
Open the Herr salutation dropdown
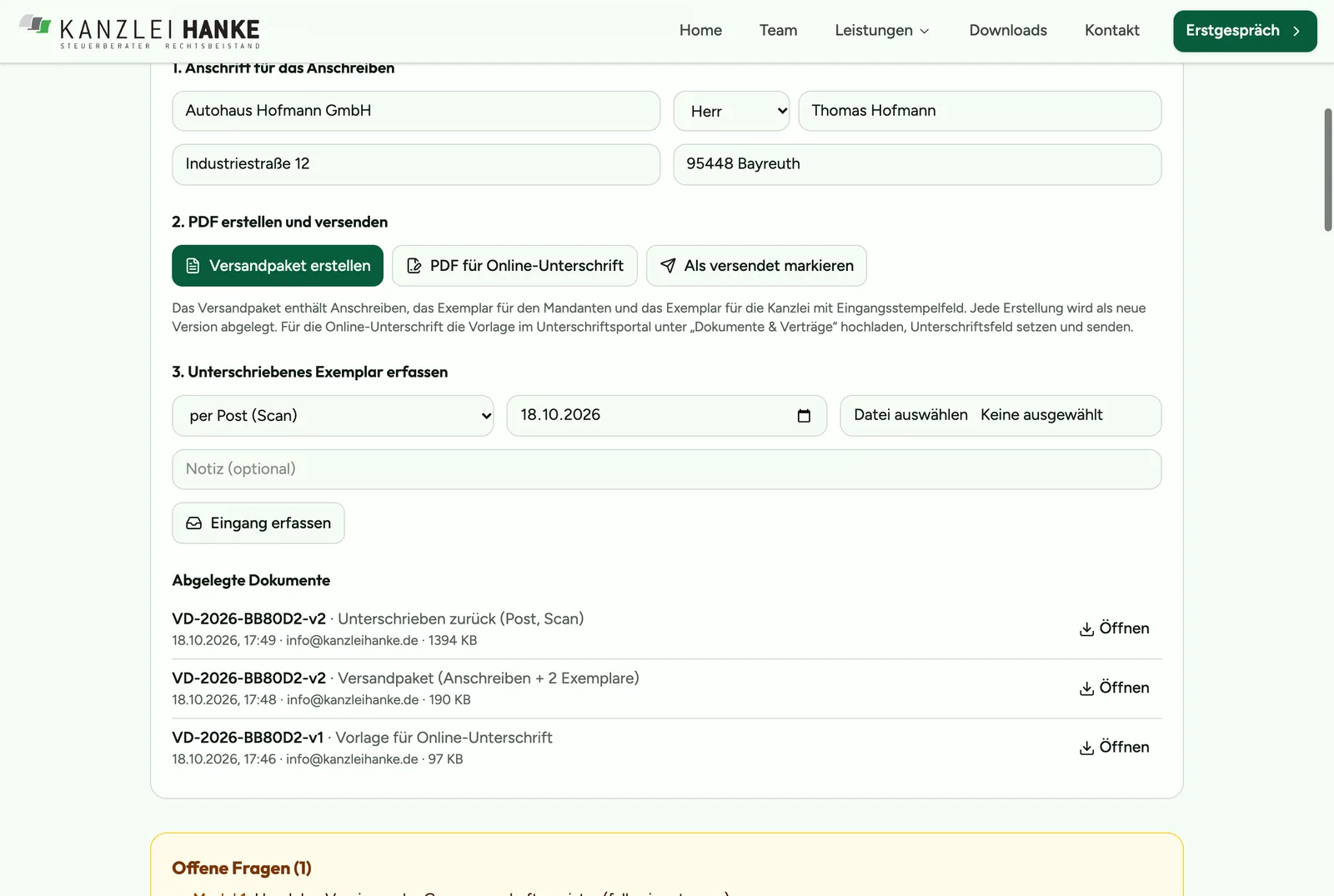coord(731,111)
